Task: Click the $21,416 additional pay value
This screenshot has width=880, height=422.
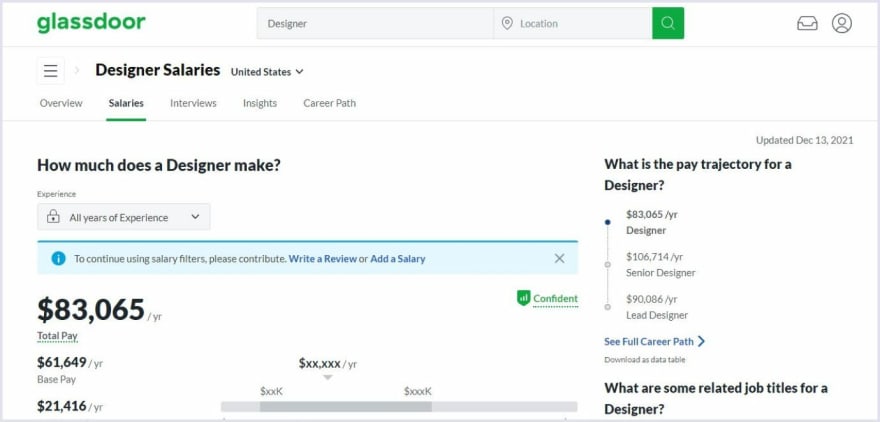Action: click(x=62, y=406)
